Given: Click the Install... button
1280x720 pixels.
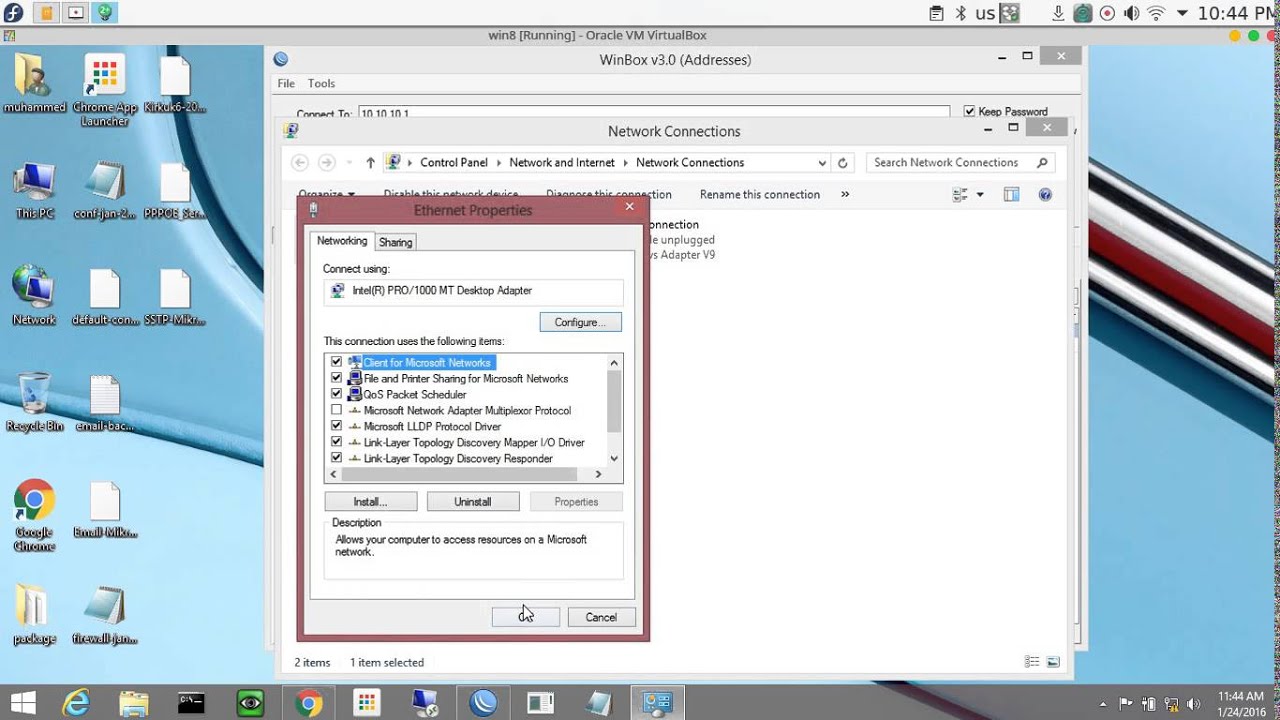Looking at the screenshot, I should click(370, 501).
